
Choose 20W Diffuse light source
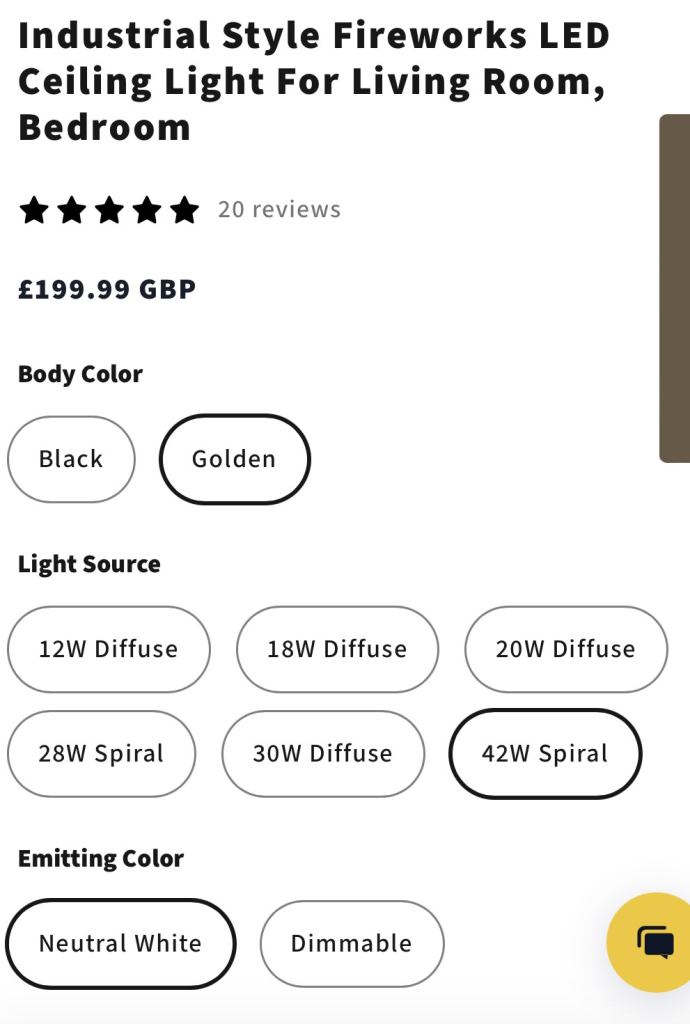point(565,649)
